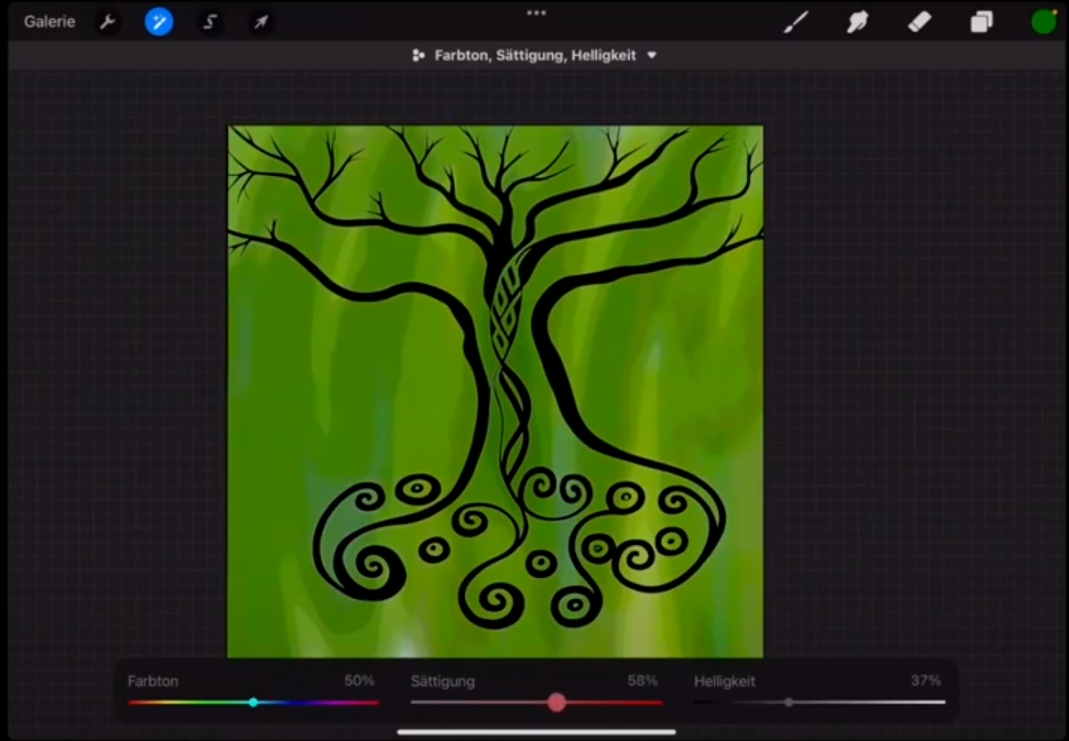Open the Layers panel icon
1069x741 pixels.
(981, 22)
